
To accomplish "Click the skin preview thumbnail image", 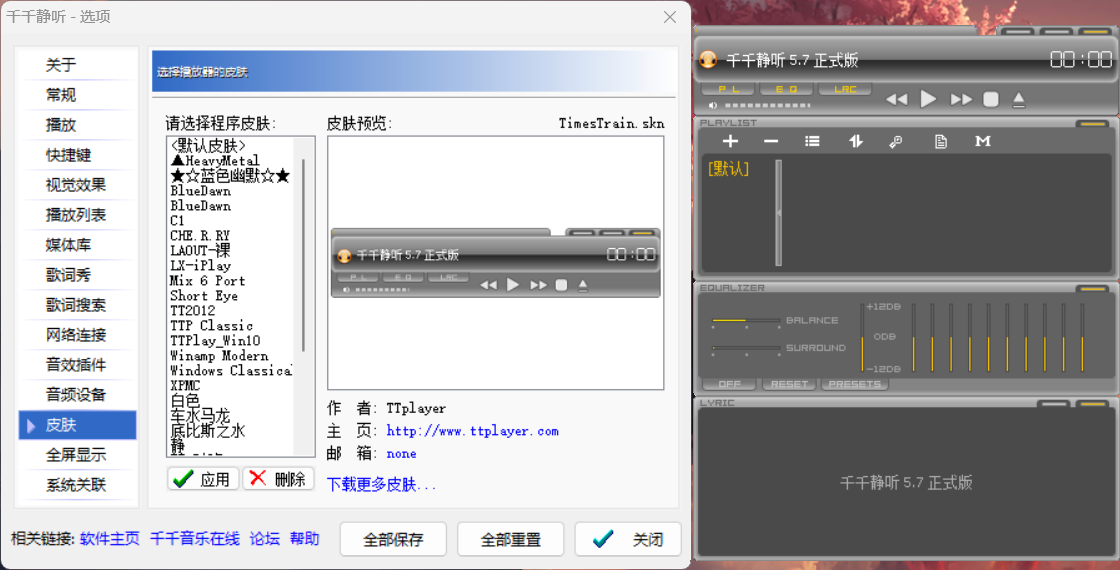I will pos(496,263).
